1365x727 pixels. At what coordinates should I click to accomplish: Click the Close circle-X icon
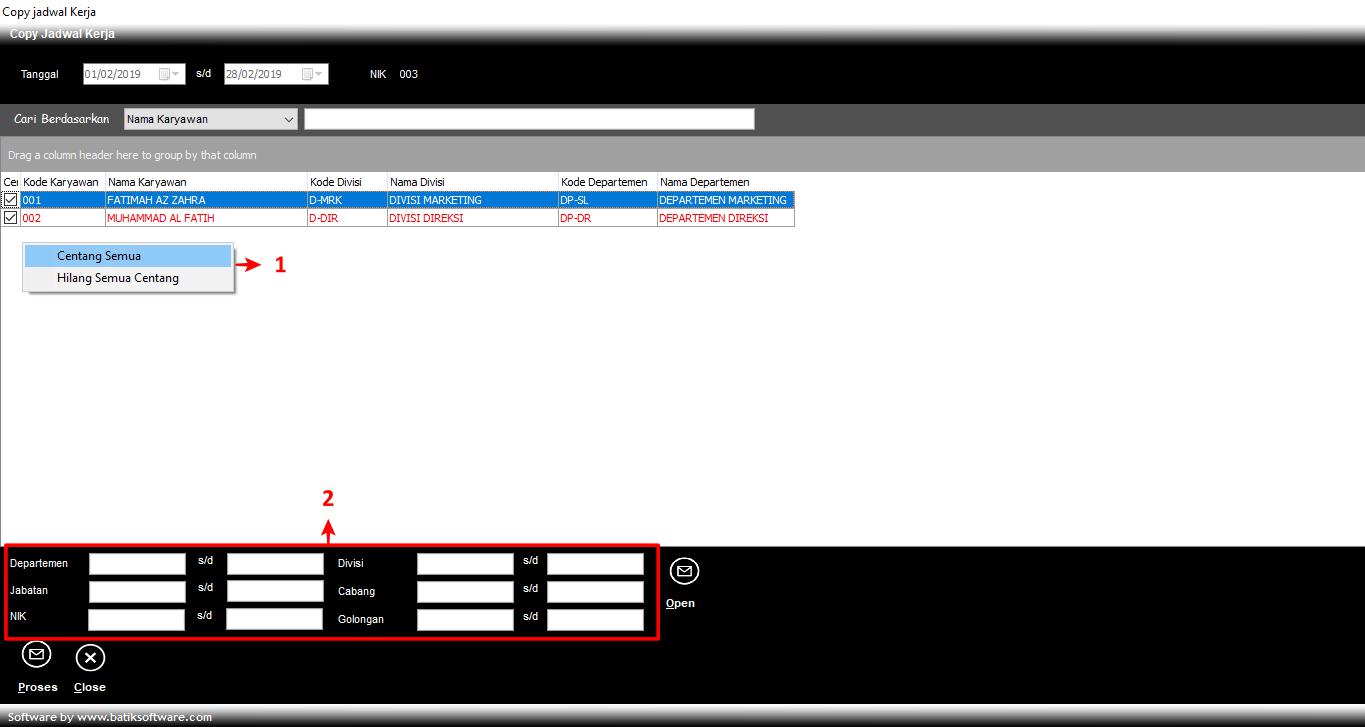point(90,657)
